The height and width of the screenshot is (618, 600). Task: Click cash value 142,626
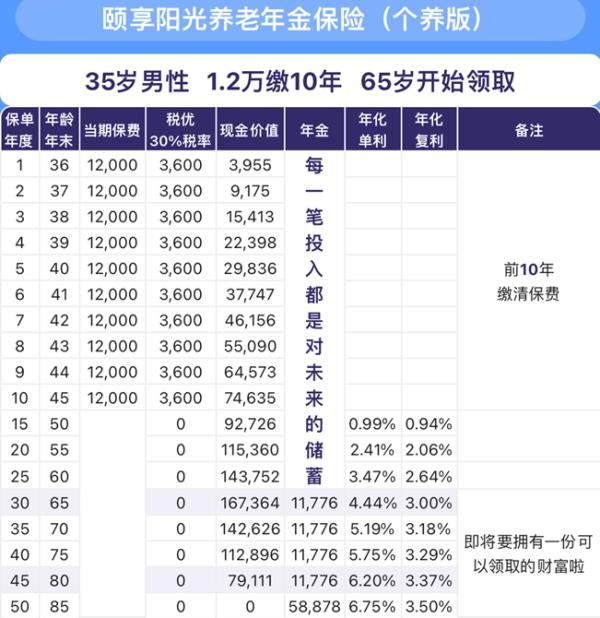250,529
